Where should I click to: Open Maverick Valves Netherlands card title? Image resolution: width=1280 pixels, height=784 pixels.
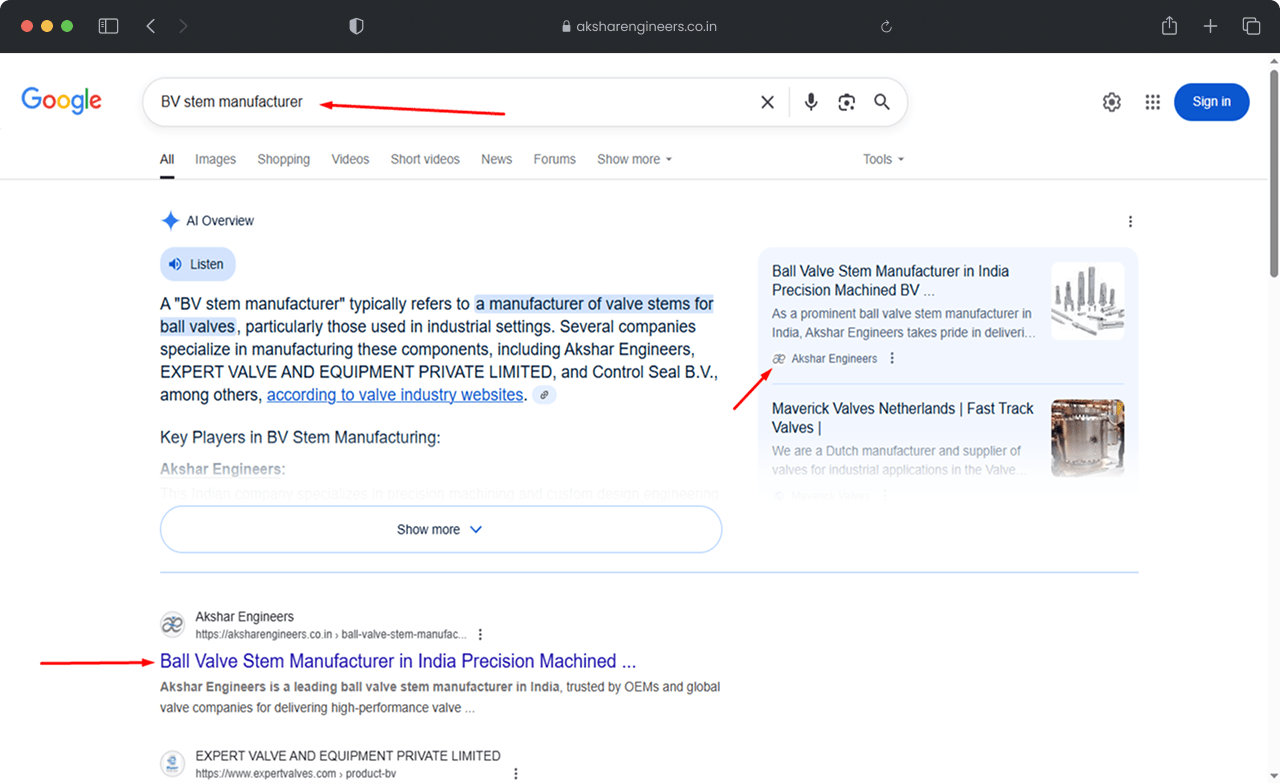903,418
